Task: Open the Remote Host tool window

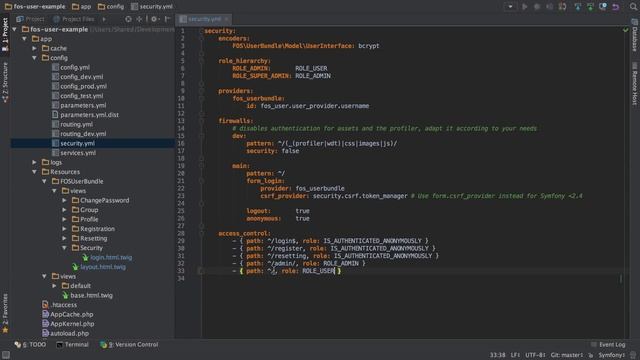Action: pos(635,84)
